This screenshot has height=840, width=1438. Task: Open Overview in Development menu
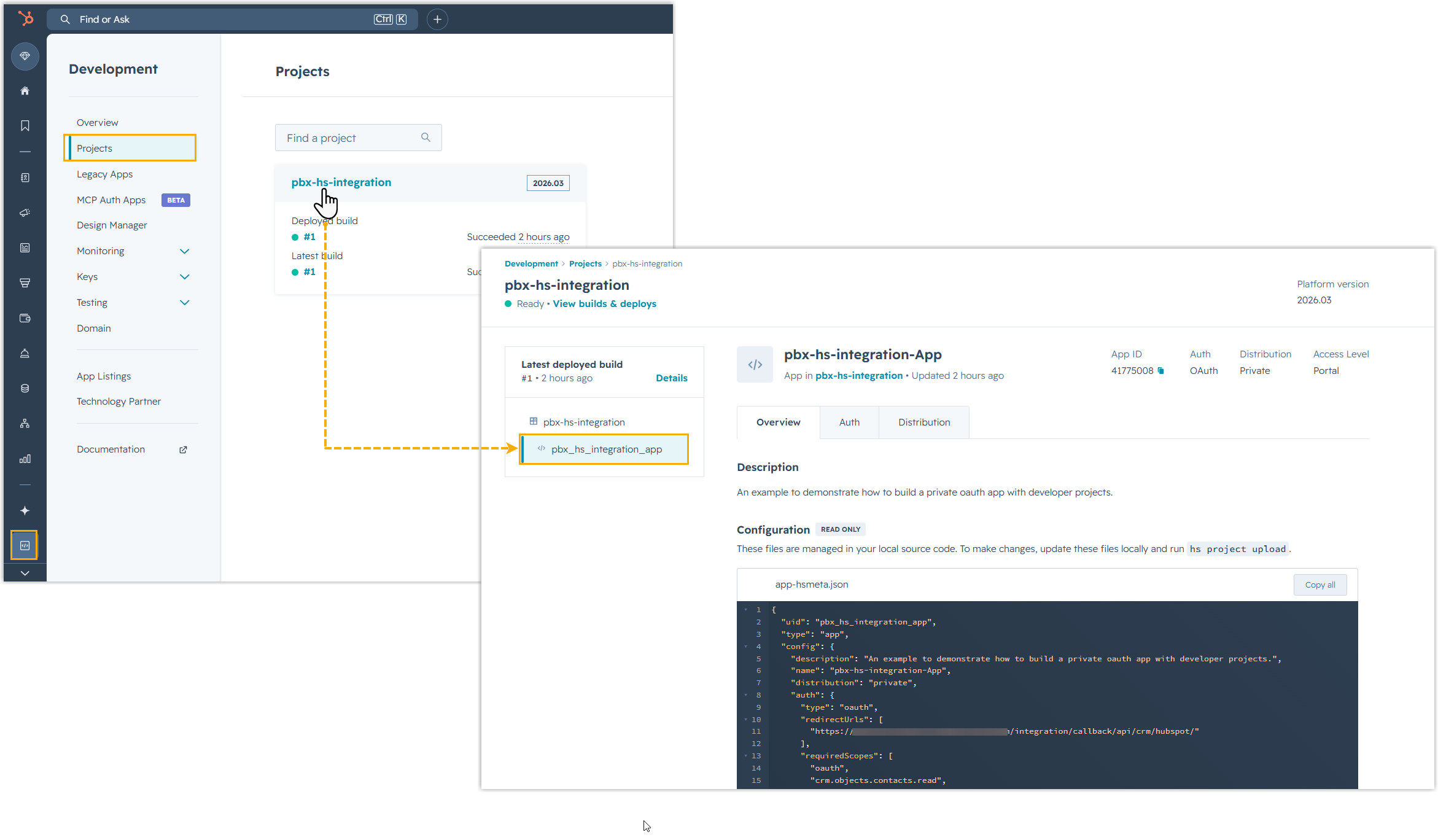pyautogui.click(x=97, y=123)
